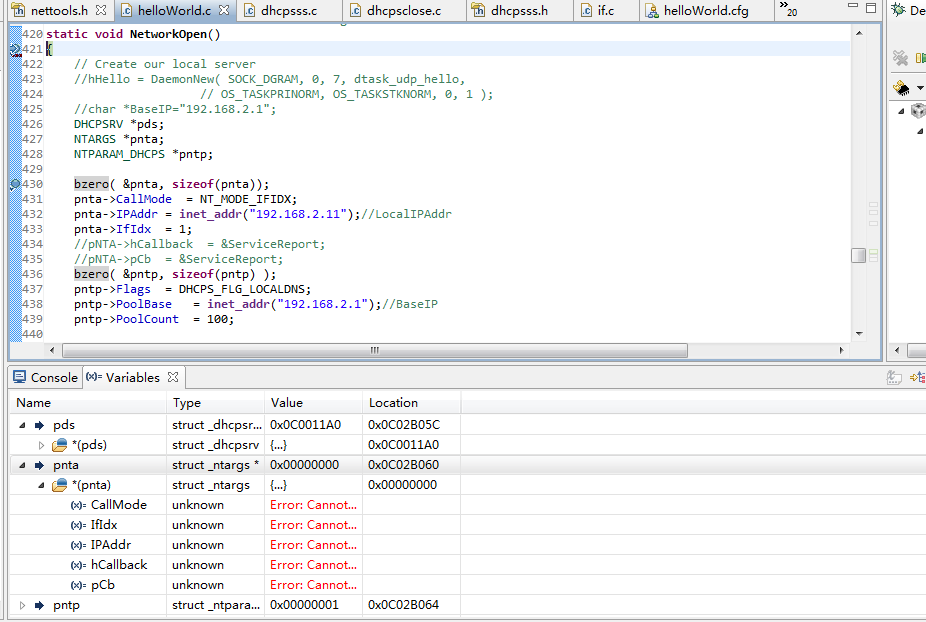Maximize the editor area
926x622 pixels.
[x=871, y=8]
